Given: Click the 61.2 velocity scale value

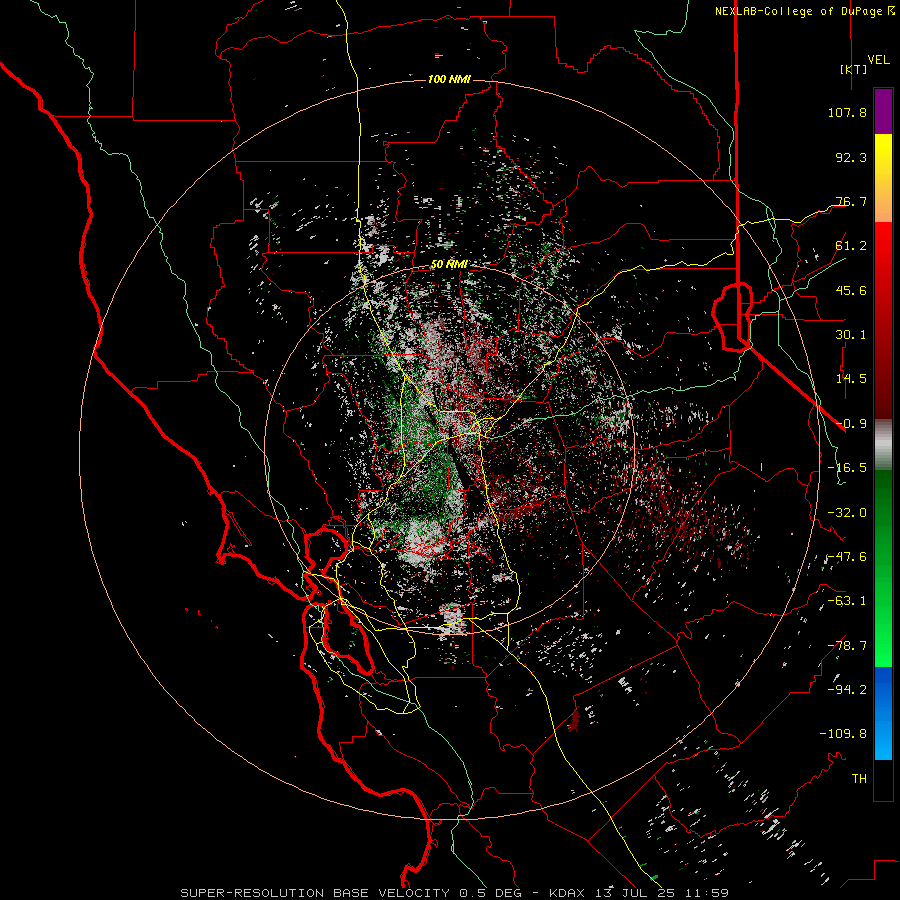Looking at the screenshot, I should point(851,246).
